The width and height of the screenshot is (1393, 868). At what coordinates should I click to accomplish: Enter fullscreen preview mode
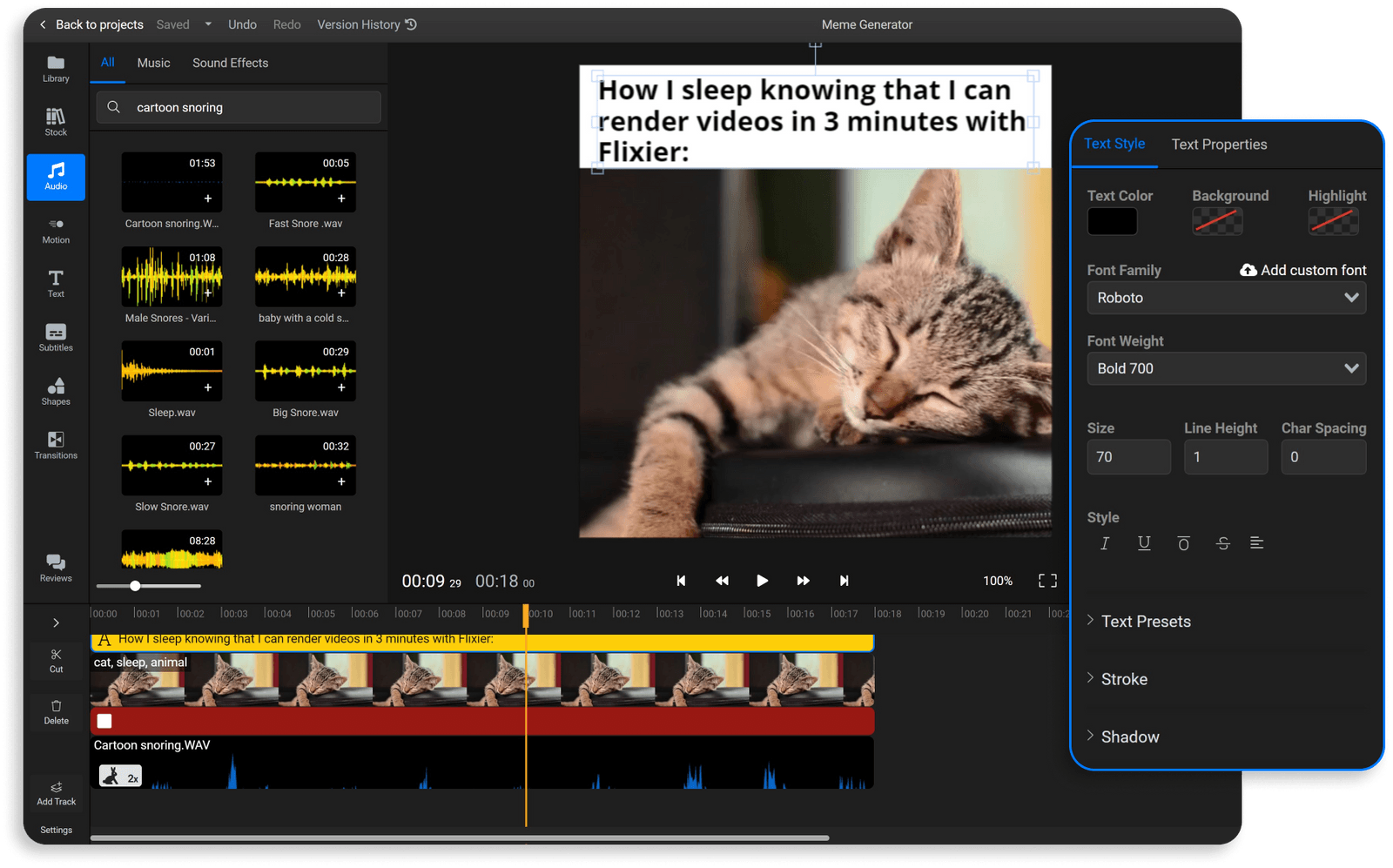(1047, 581)
